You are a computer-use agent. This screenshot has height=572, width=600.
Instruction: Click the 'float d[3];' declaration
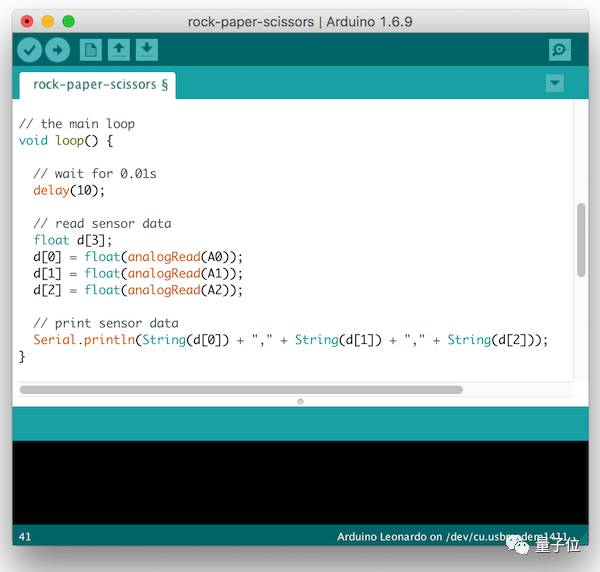coord(72,240)
